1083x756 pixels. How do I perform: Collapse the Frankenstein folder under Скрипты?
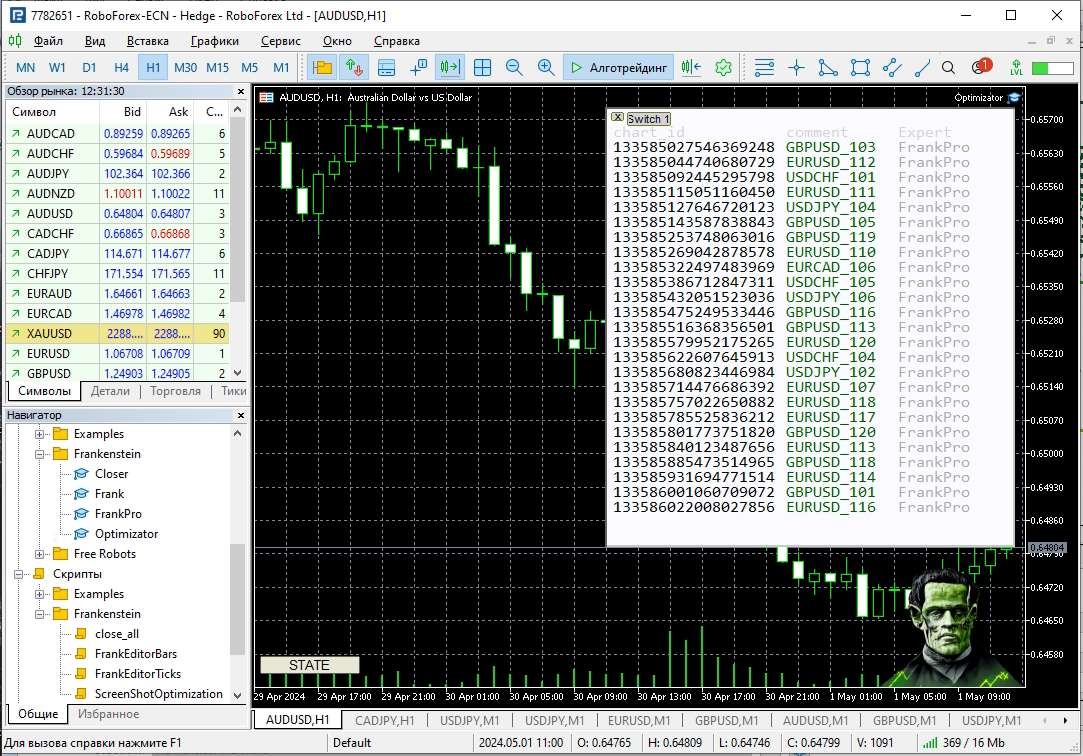[40, 614]
